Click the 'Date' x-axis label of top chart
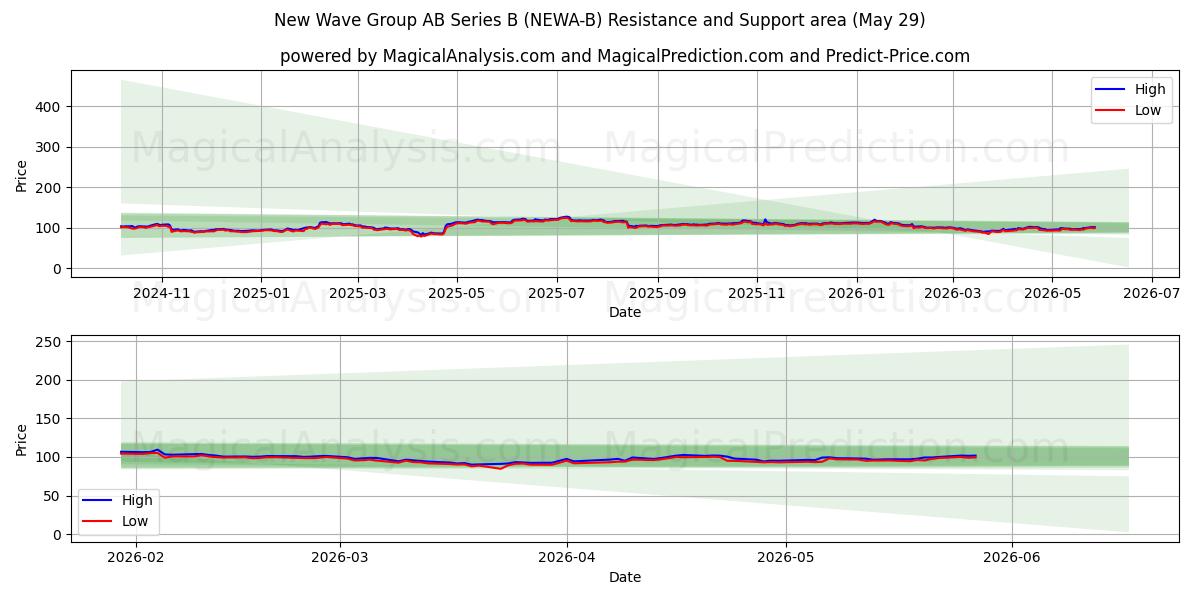This screenshot has width=1200, height=600. pos(625,313)
